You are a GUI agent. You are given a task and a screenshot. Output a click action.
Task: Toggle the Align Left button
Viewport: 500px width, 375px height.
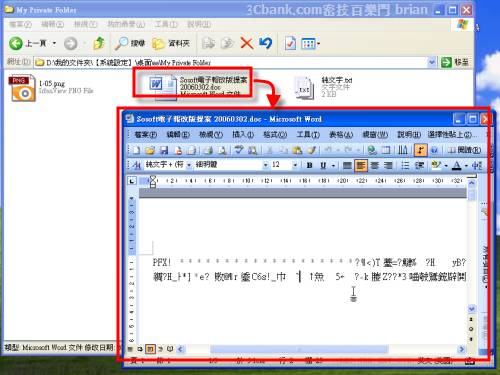[x=361, y=165]
